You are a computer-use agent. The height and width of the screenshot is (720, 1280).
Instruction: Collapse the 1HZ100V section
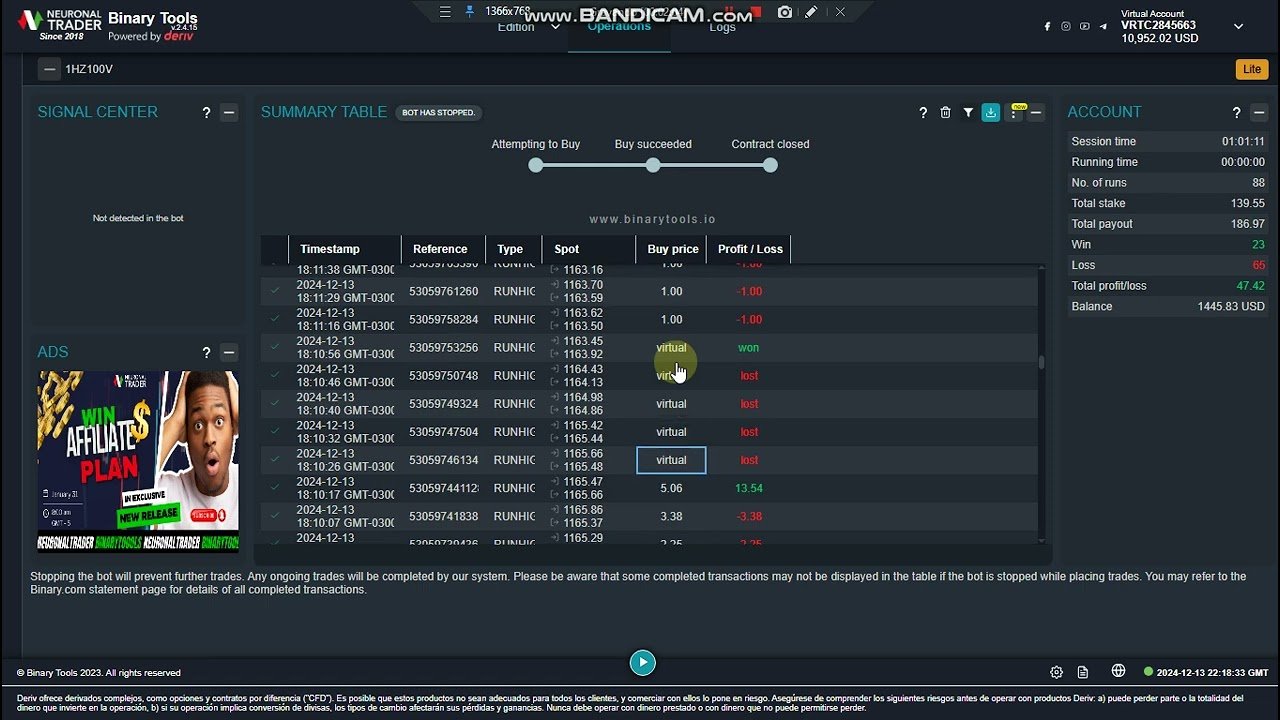pyautogui.click(x=49, y=69)
